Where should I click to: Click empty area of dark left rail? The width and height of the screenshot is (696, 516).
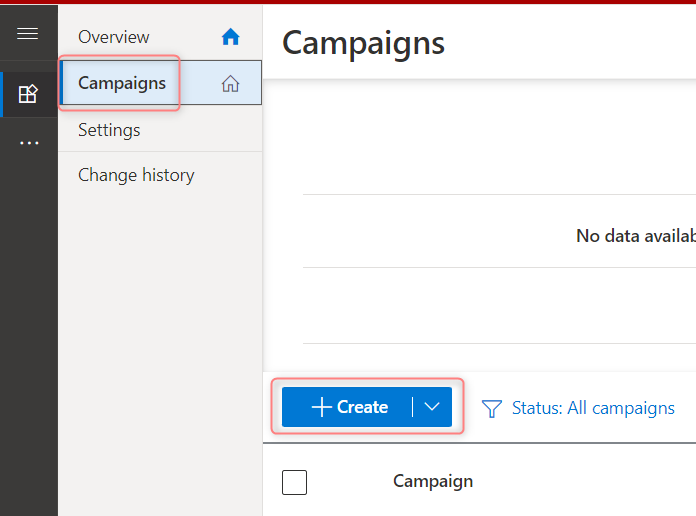[28, 330]
